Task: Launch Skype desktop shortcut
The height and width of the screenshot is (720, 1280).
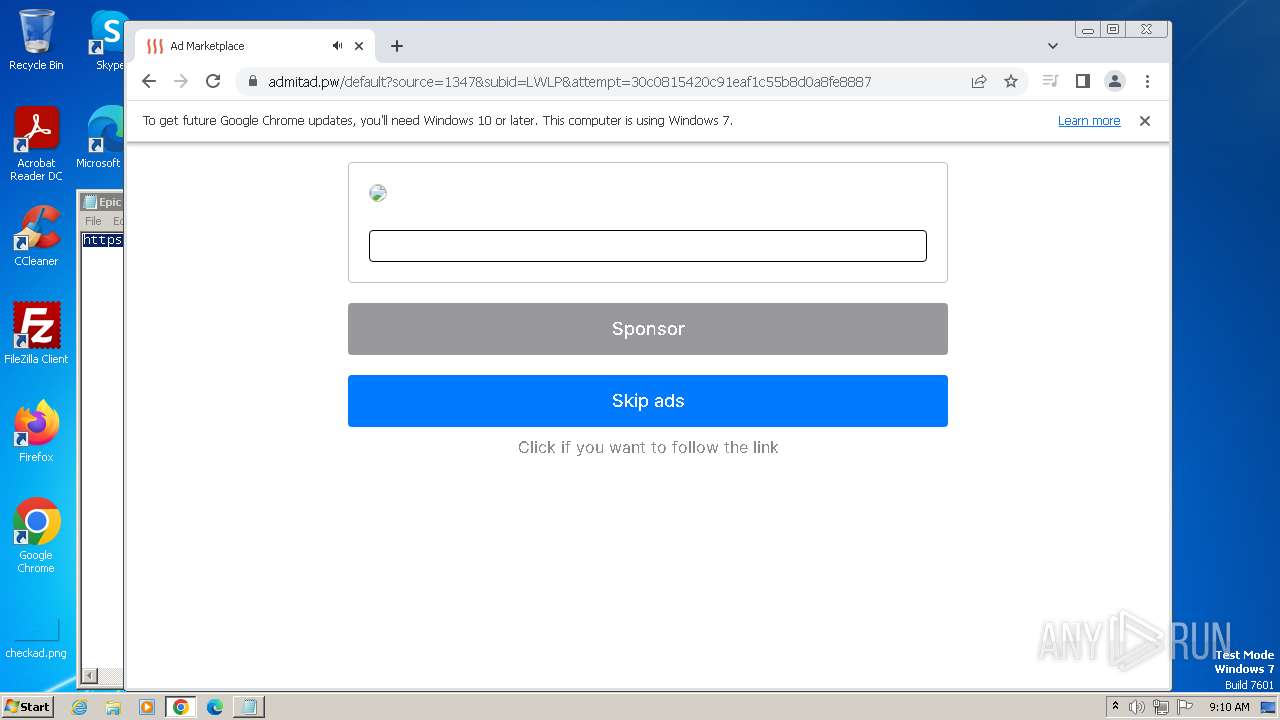Action: [x=108, y=40]
